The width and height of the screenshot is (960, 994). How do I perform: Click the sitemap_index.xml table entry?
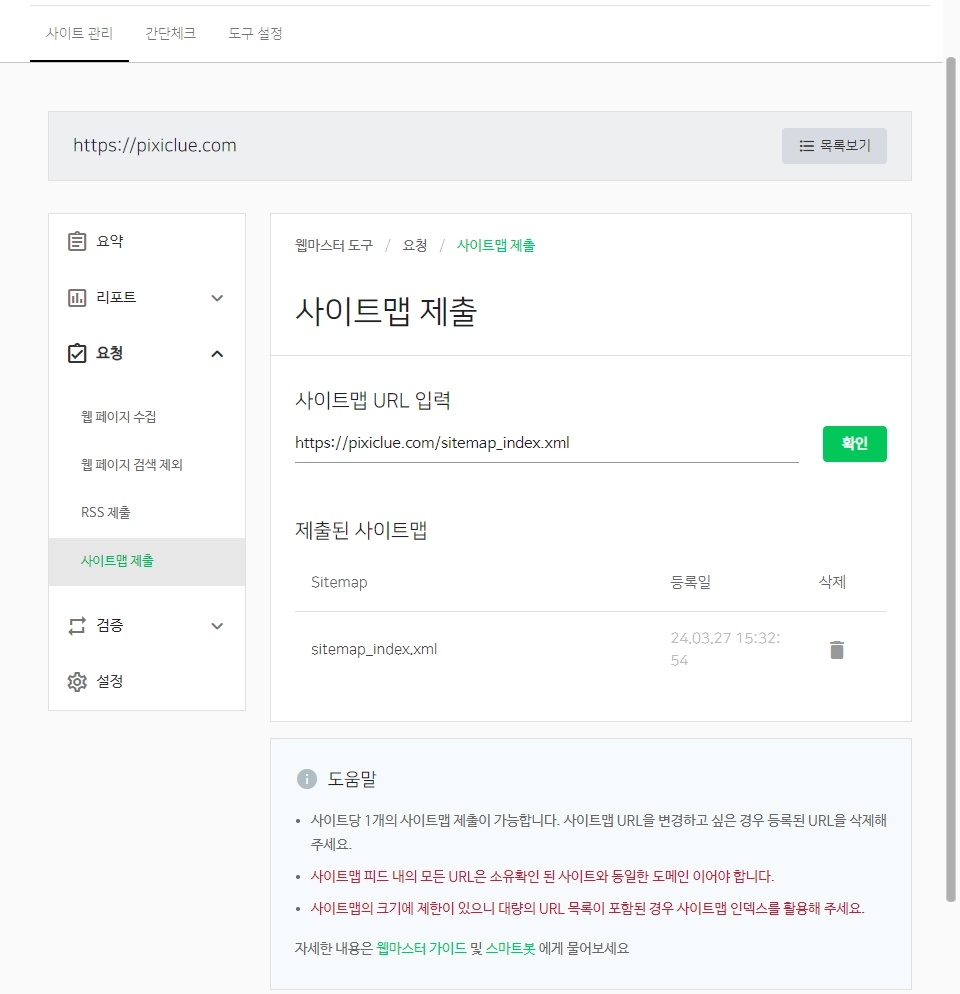pyautogui.click(x=374, y=649)
